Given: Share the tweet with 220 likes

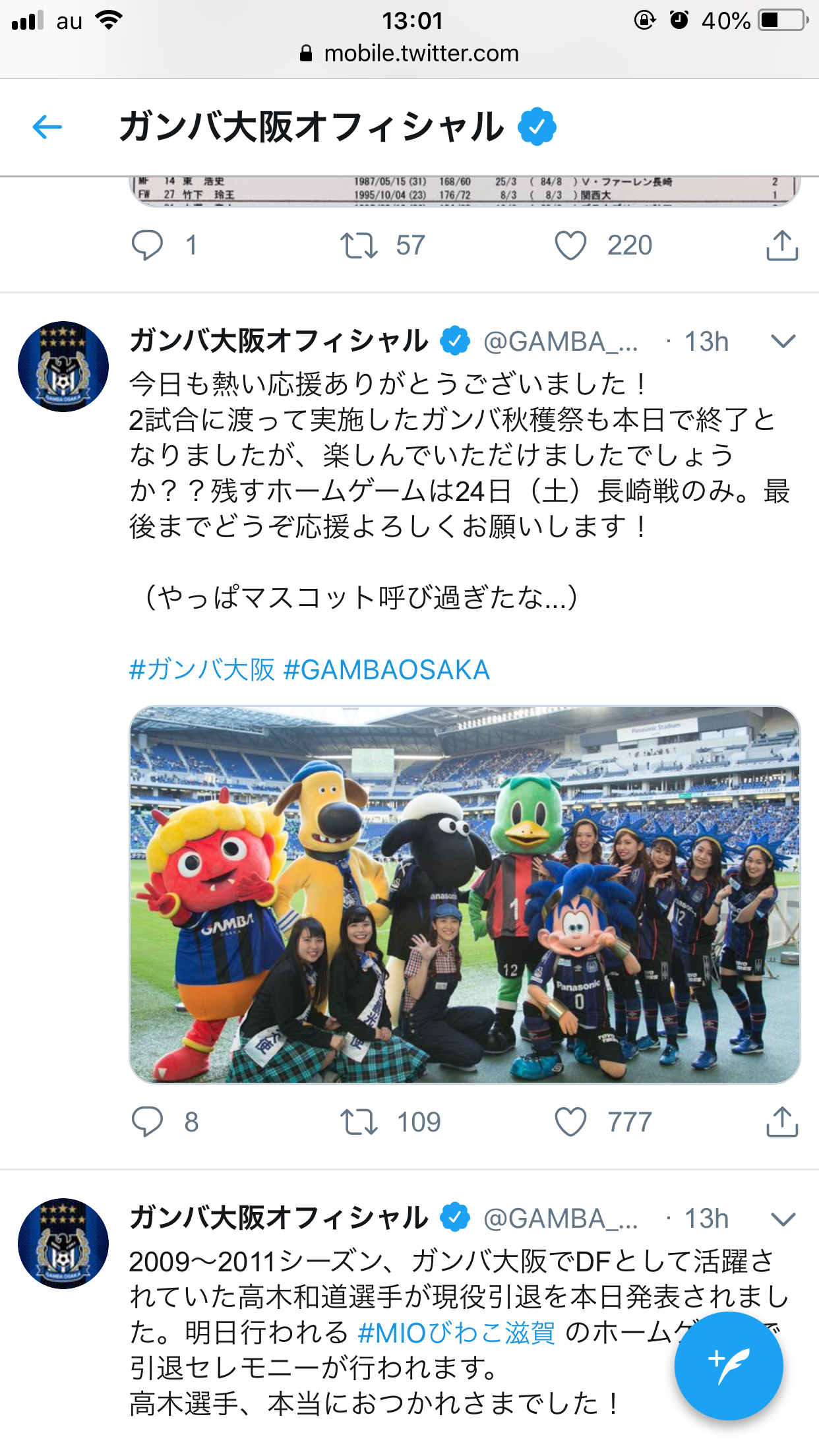Looking at the screenshot, I should [782, 245].
